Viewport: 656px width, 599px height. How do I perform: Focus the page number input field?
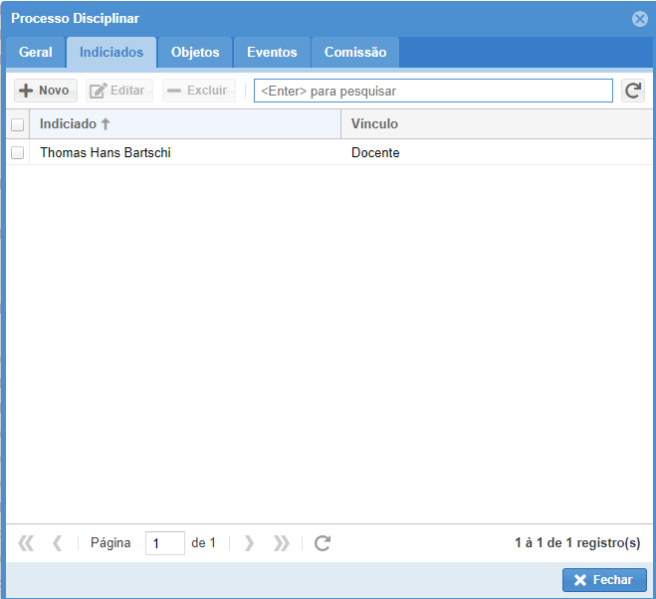[164, 543]
